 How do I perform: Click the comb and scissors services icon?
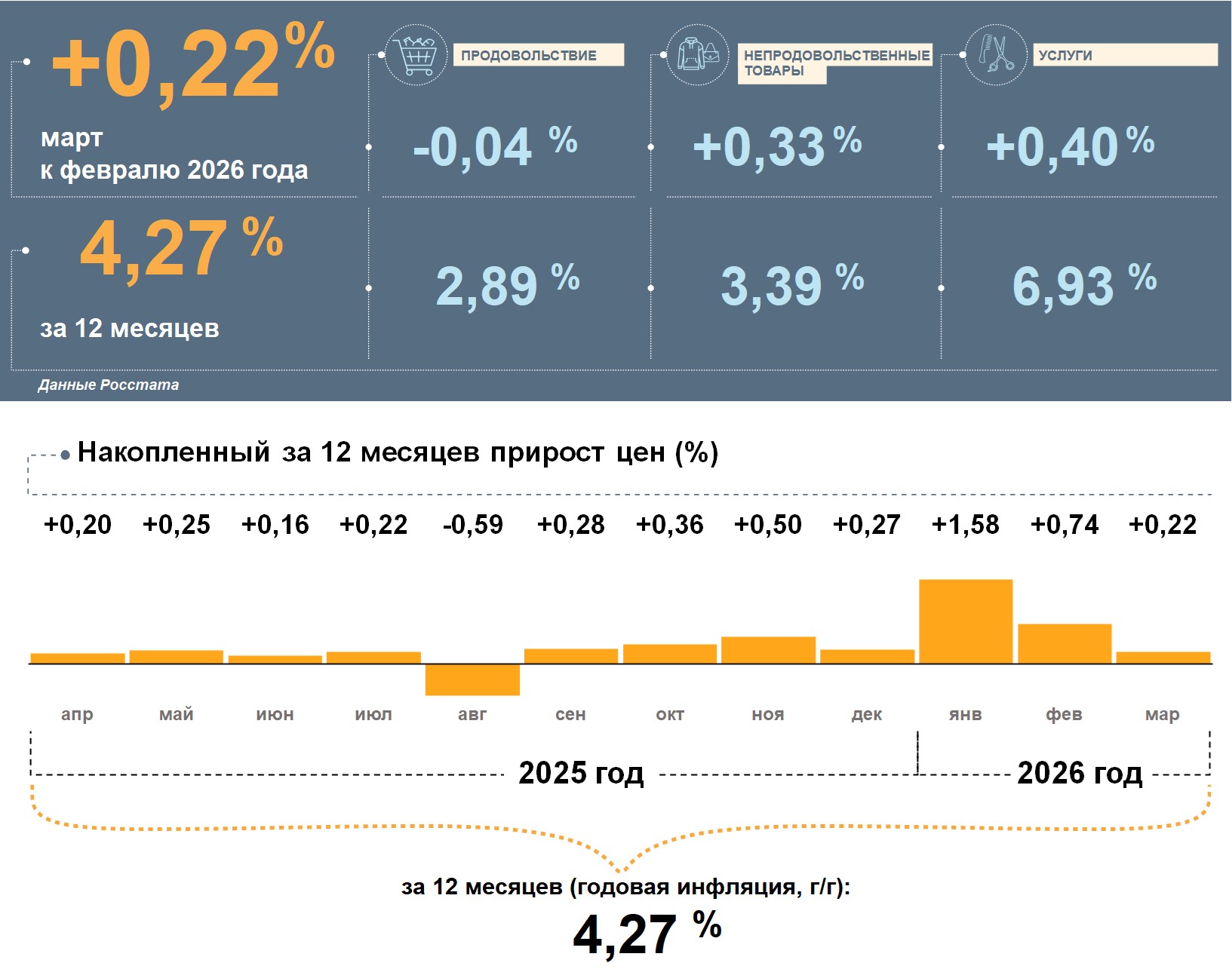[996, 54]
